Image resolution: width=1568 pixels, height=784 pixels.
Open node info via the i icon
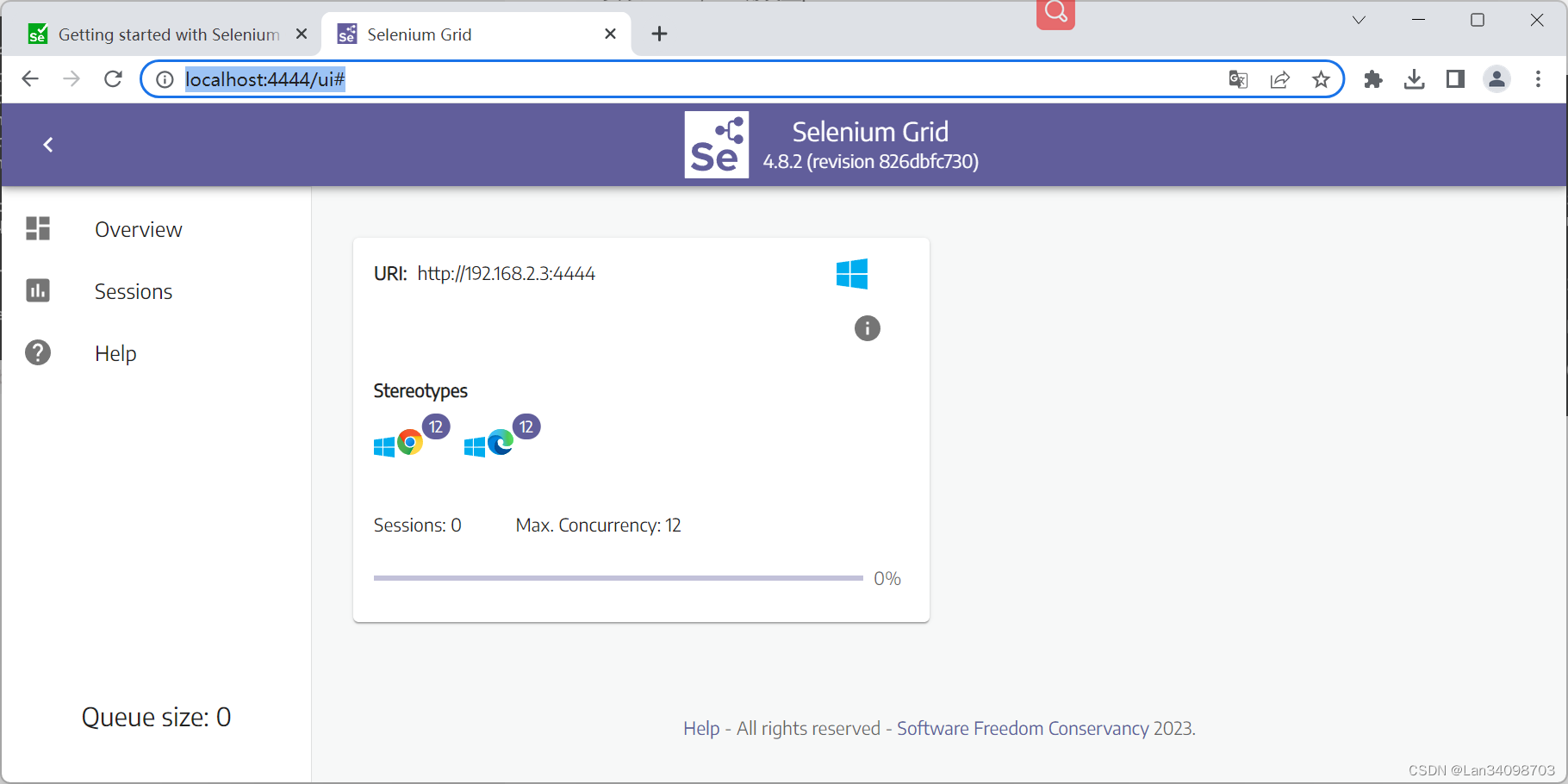point(868,328)
